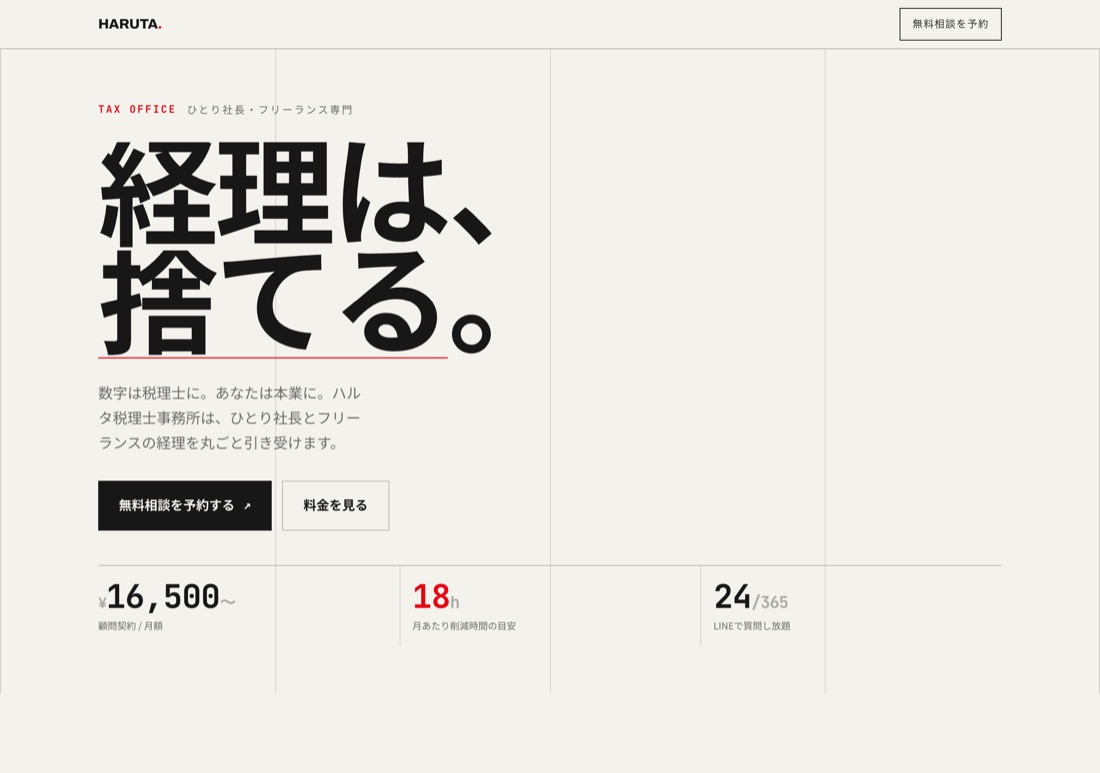Click ひとり社長・フリーランス専門 text
1100x773 pixels.
point(269,109)
